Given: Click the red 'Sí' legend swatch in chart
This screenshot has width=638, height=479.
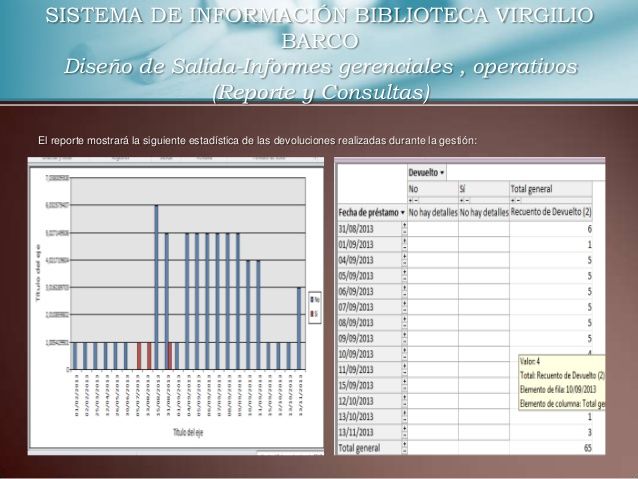Looking at the screenshot, I should (312, 314).
